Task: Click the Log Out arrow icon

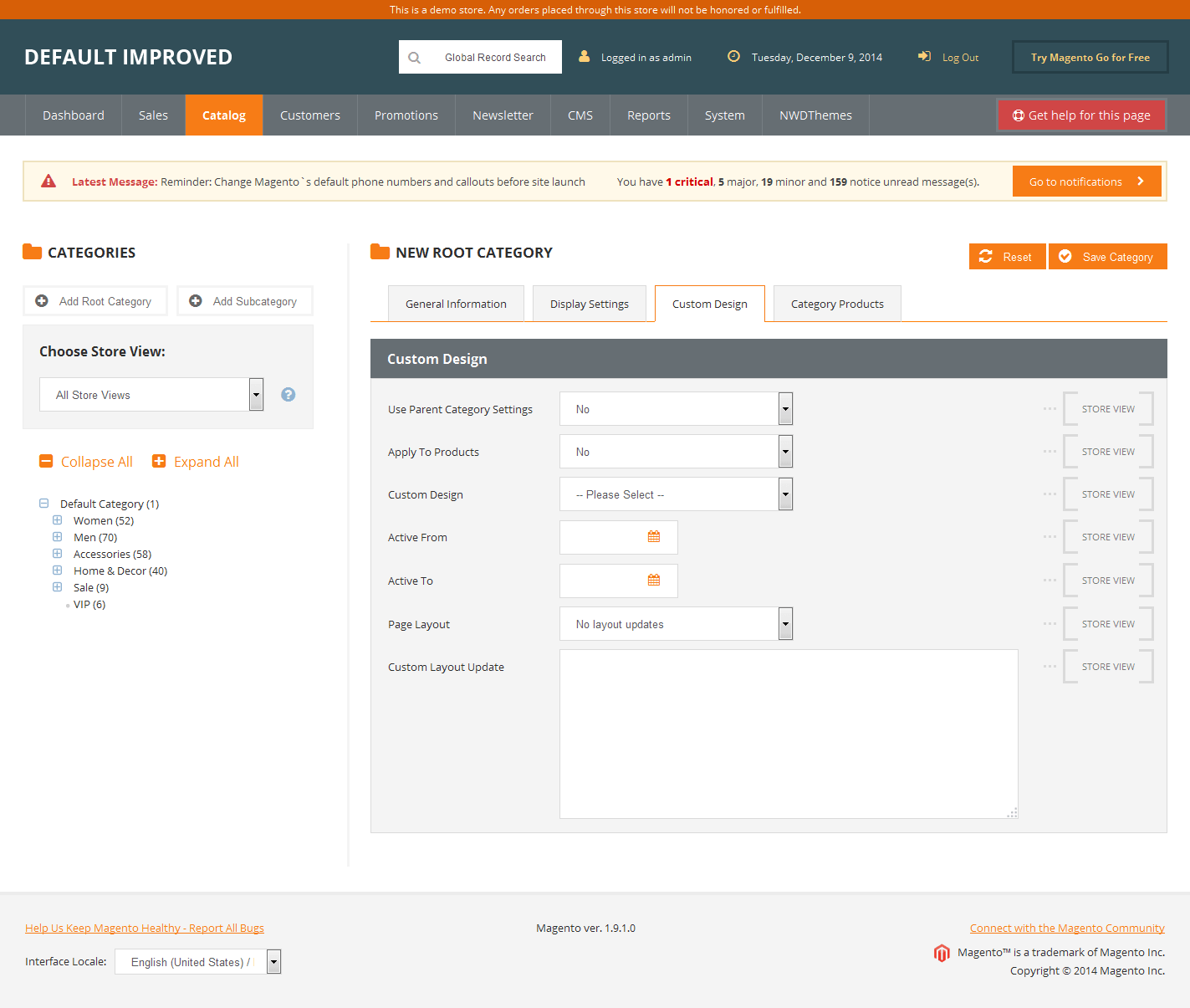Action: pos(924,57)
